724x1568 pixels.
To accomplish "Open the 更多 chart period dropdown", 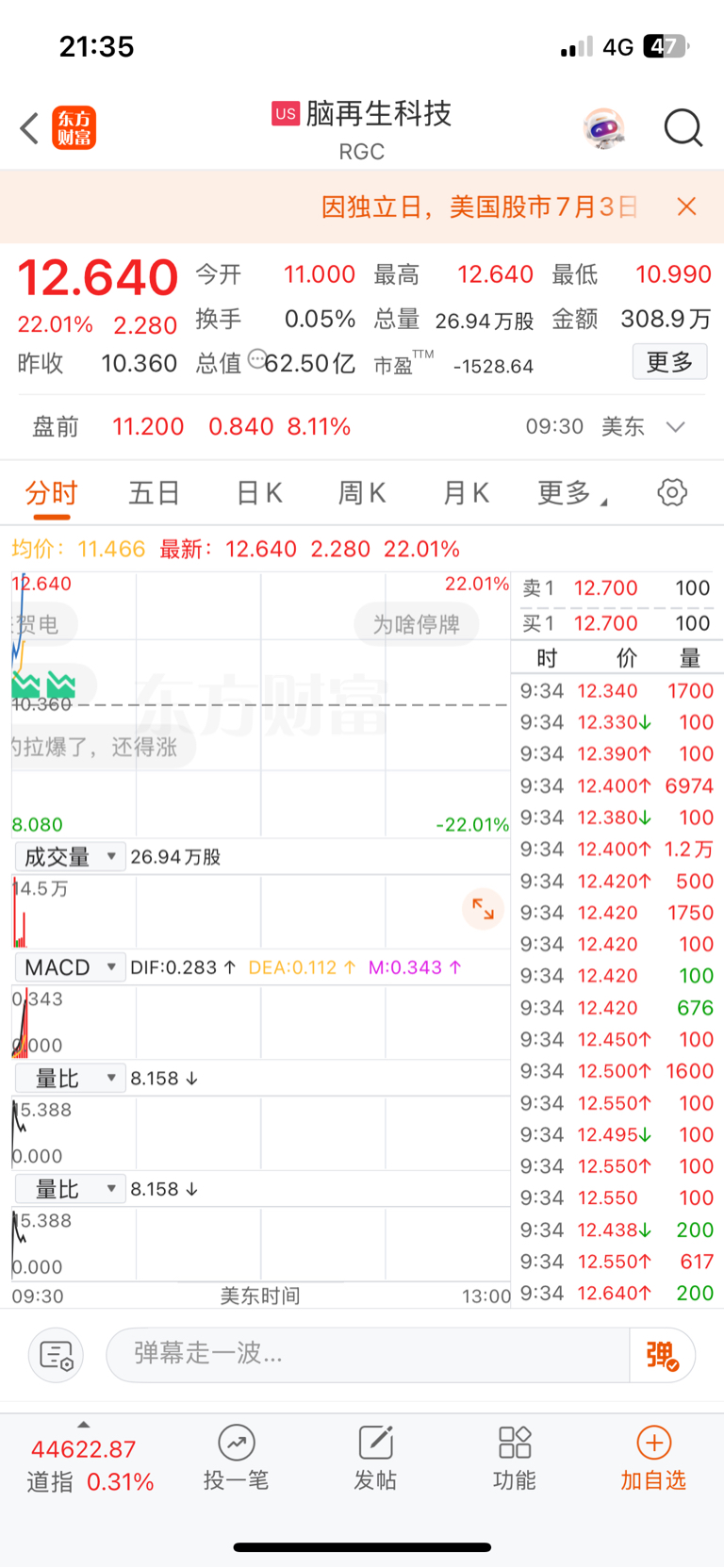I will (x=572, y=493).
